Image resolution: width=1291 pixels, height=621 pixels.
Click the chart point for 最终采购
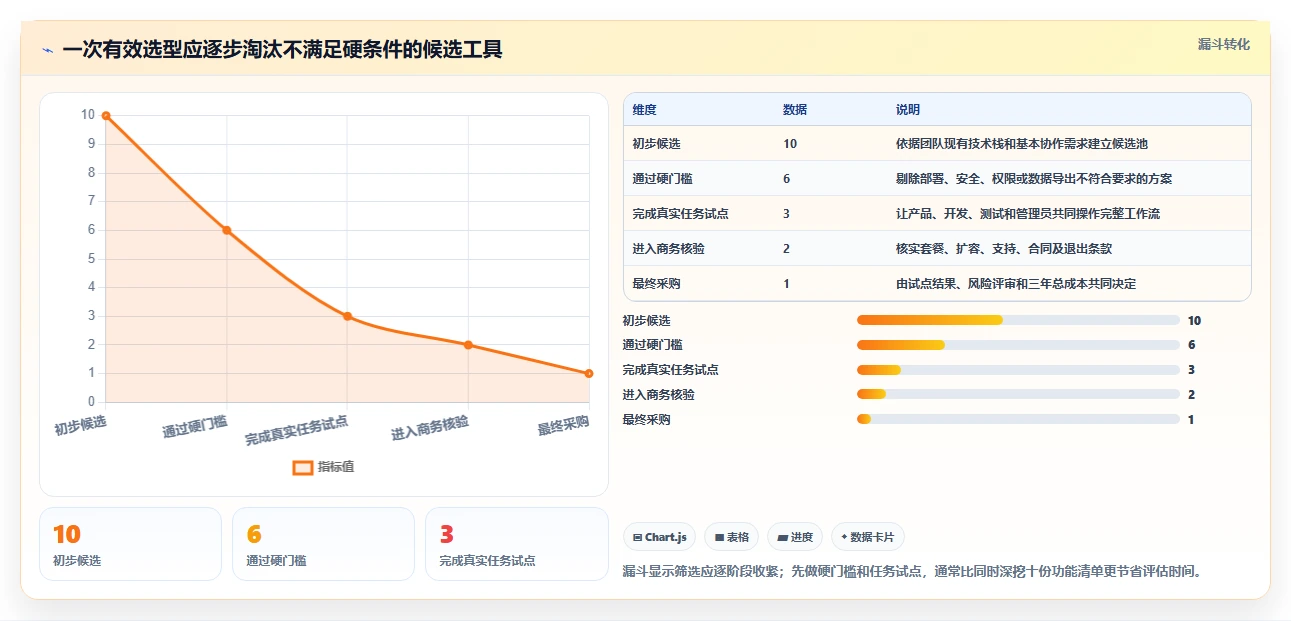tap(589, 373)
